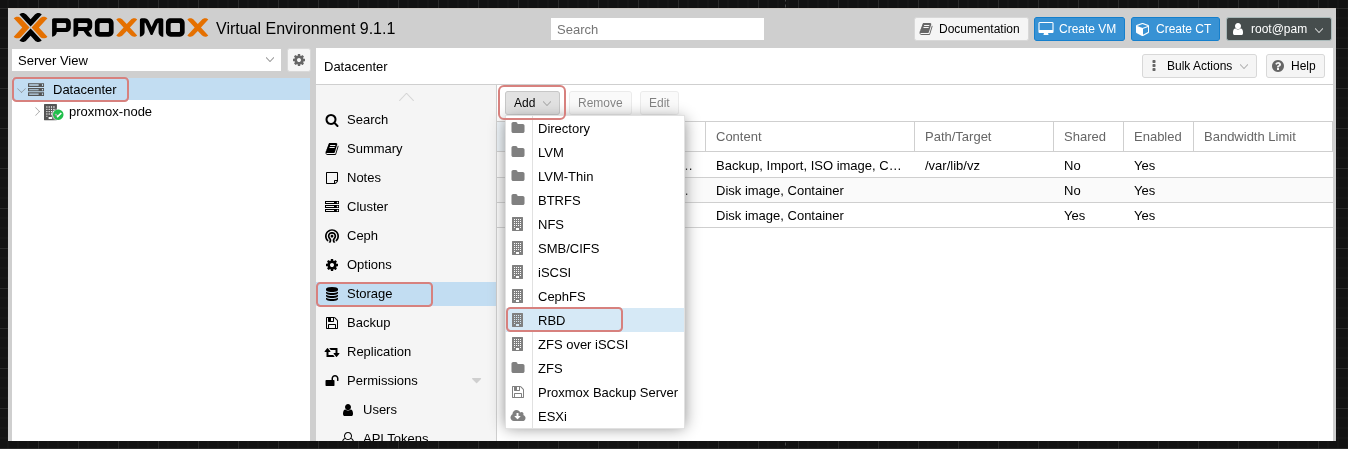Image resolution: width=1348 pixels, height=449 pixels.
Task: Click the Replication icon in sidebar
Action: coord(332,352)
